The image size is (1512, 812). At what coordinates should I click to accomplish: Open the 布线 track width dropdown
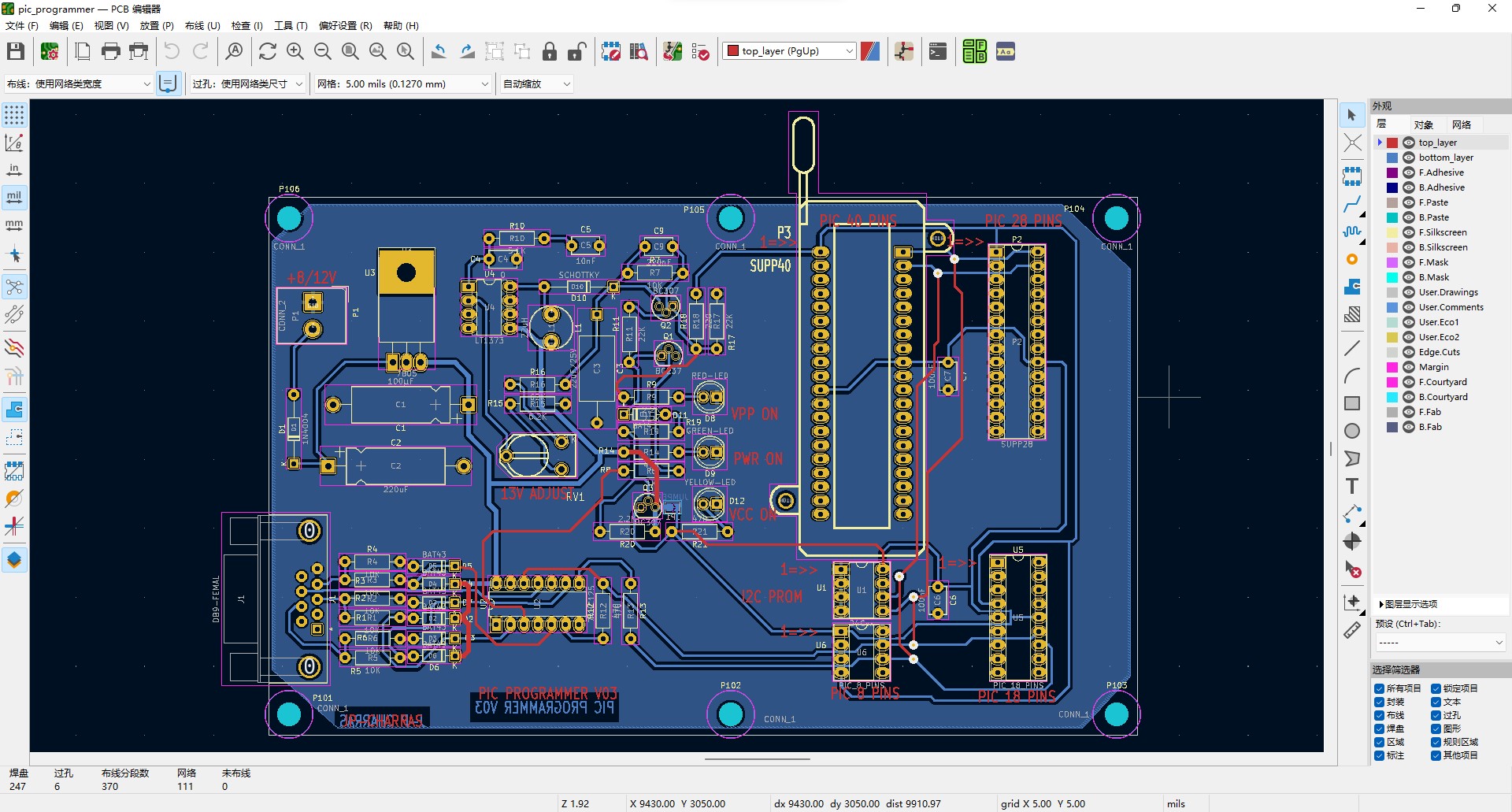(x=78, y=83)
